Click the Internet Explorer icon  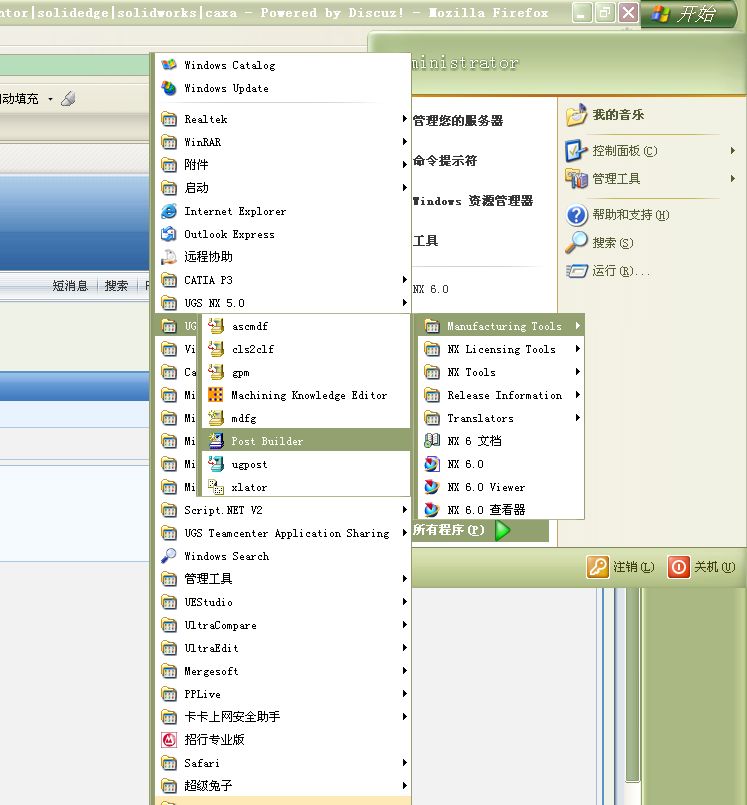pos(169,211)
